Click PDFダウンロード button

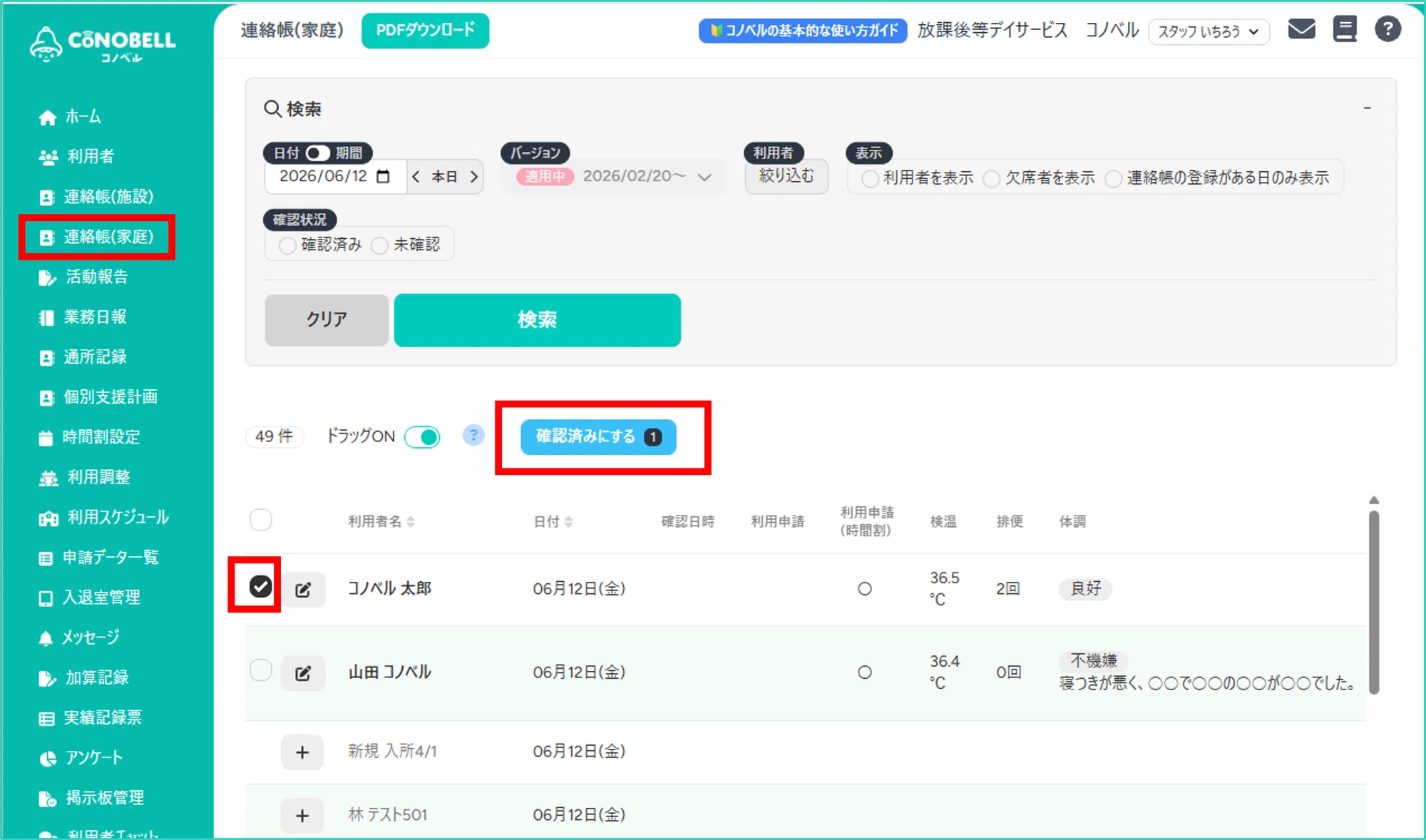425,30
